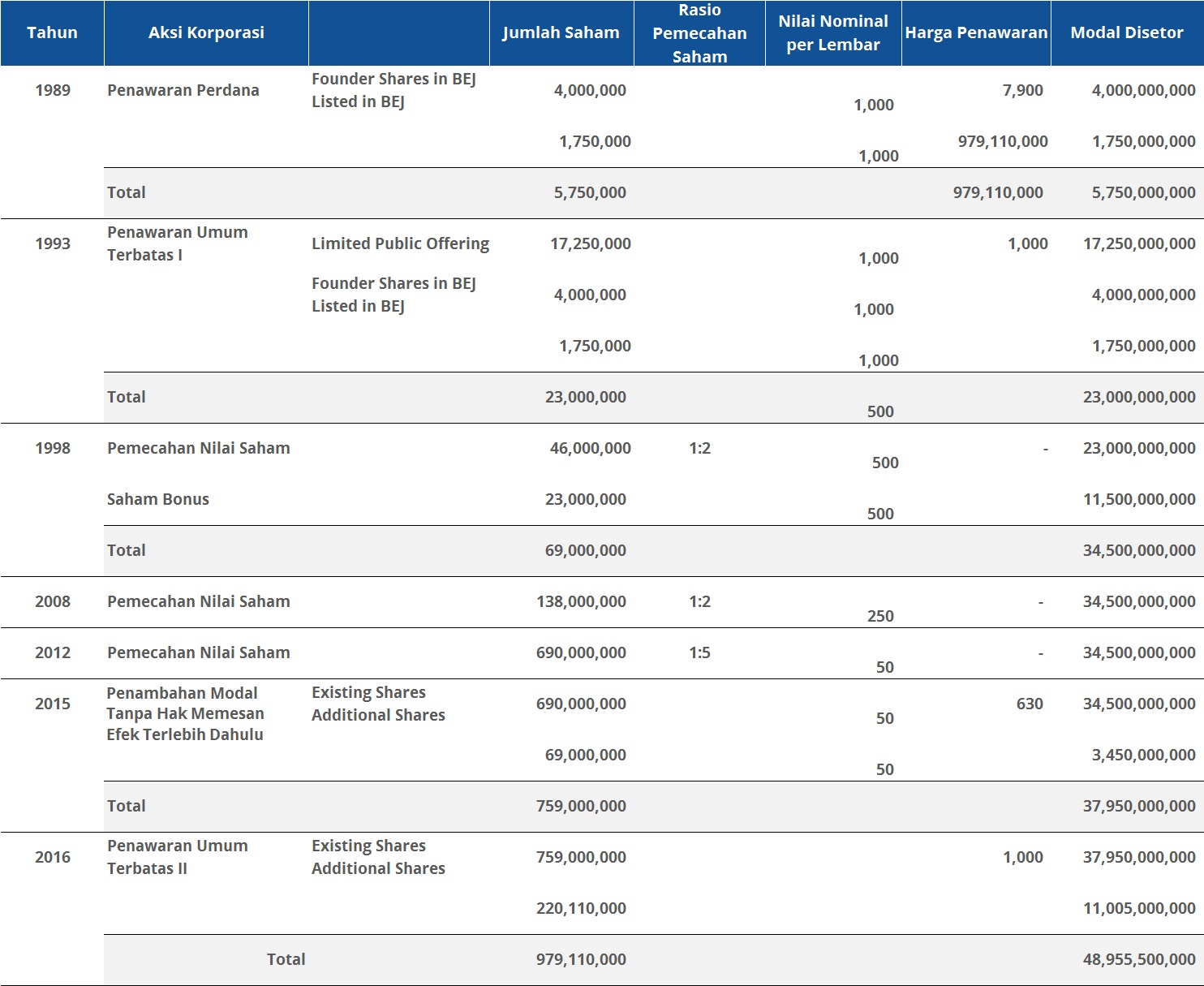Click the Tahun column header
Viewport: 1204px width, 986px height.
click(52, 33)
